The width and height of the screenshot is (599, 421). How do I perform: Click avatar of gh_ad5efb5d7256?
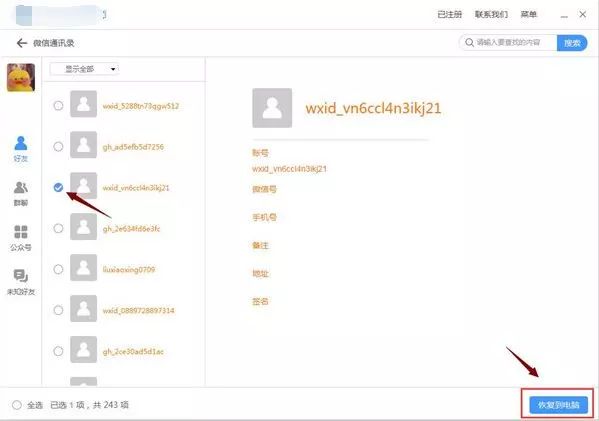pyautogui.click(x=83, y=145)
